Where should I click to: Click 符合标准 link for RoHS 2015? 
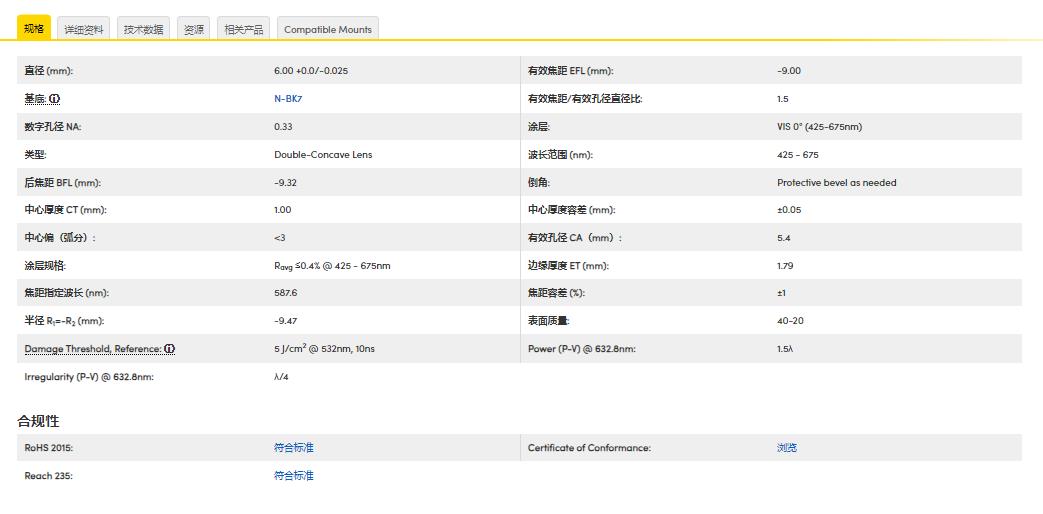293,448
